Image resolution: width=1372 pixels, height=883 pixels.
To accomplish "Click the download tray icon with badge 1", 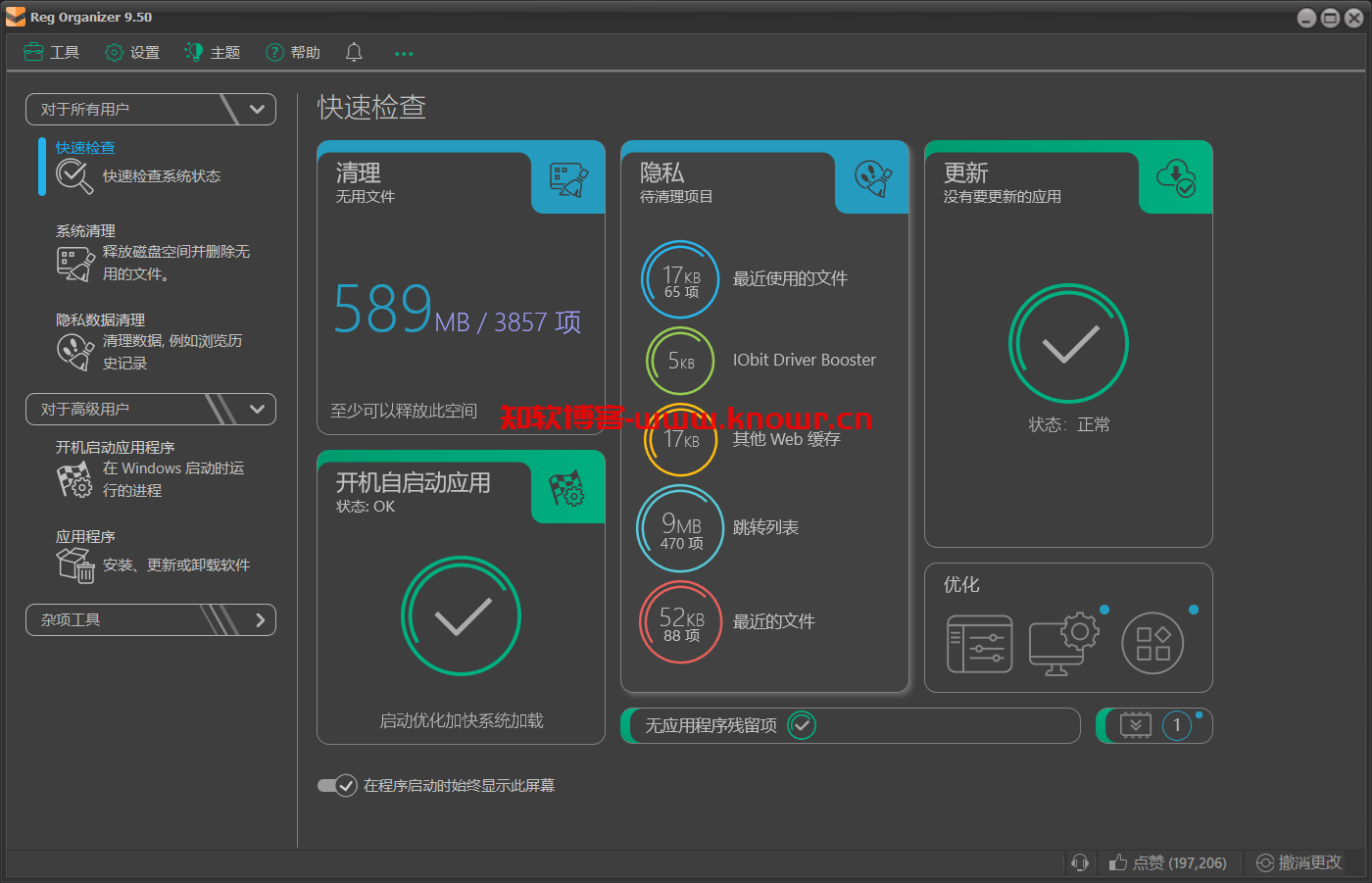I will 1136,725.
